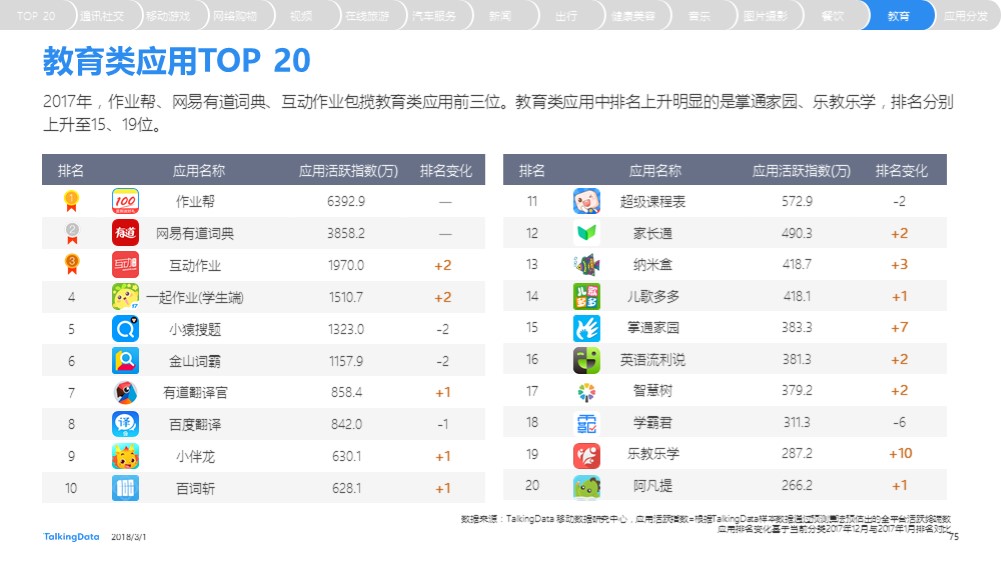Viewport: 1001px width, 563px height.
Task: Click the 小伴龙 app icon
Action: point(125,456)
